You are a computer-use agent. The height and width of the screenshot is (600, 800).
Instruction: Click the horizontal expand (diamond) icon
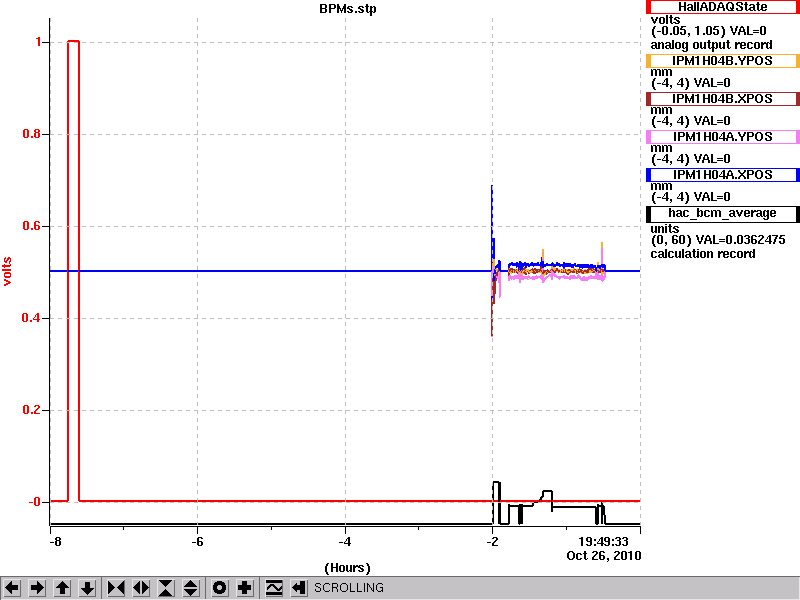(141, 588)
